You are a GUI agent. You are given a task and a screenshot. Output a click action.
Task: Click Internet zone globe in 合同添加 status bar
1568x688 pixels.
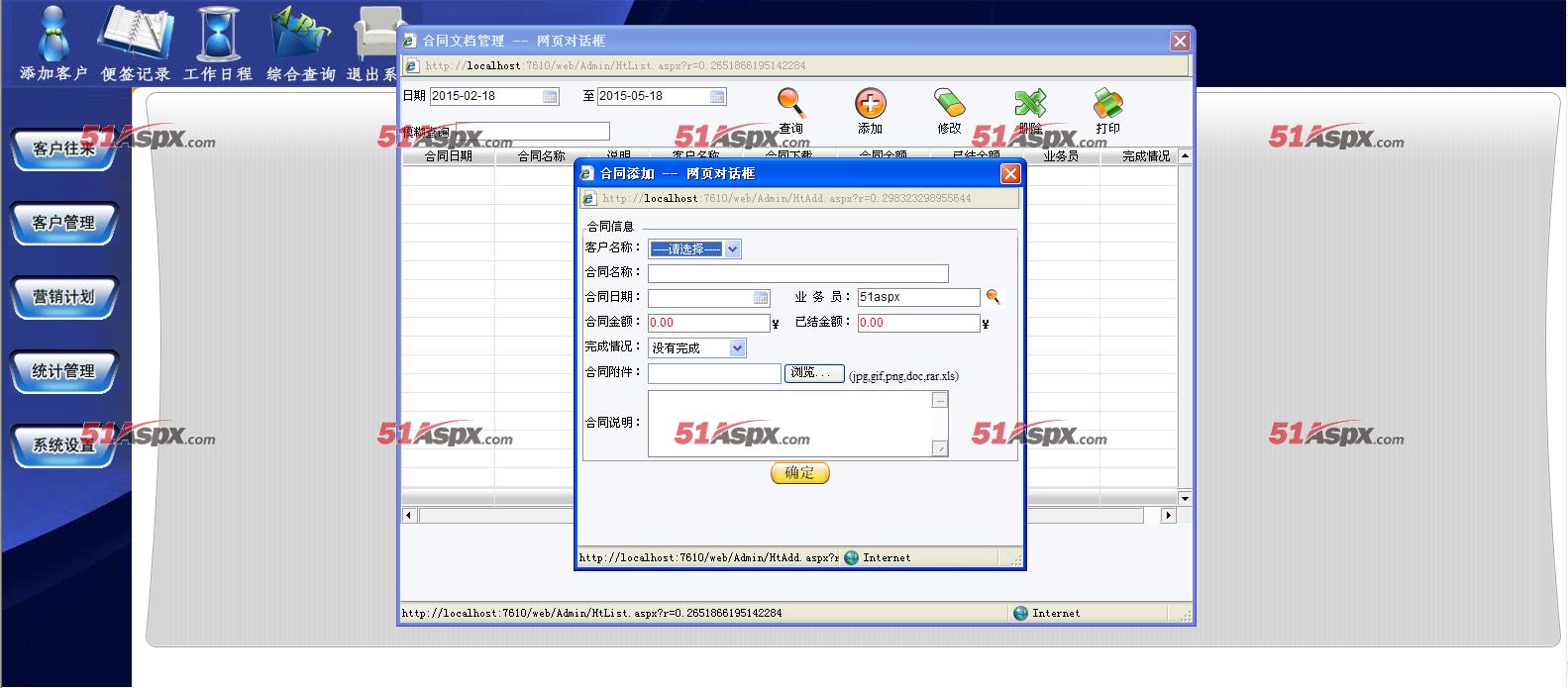(x=852, y=558)
